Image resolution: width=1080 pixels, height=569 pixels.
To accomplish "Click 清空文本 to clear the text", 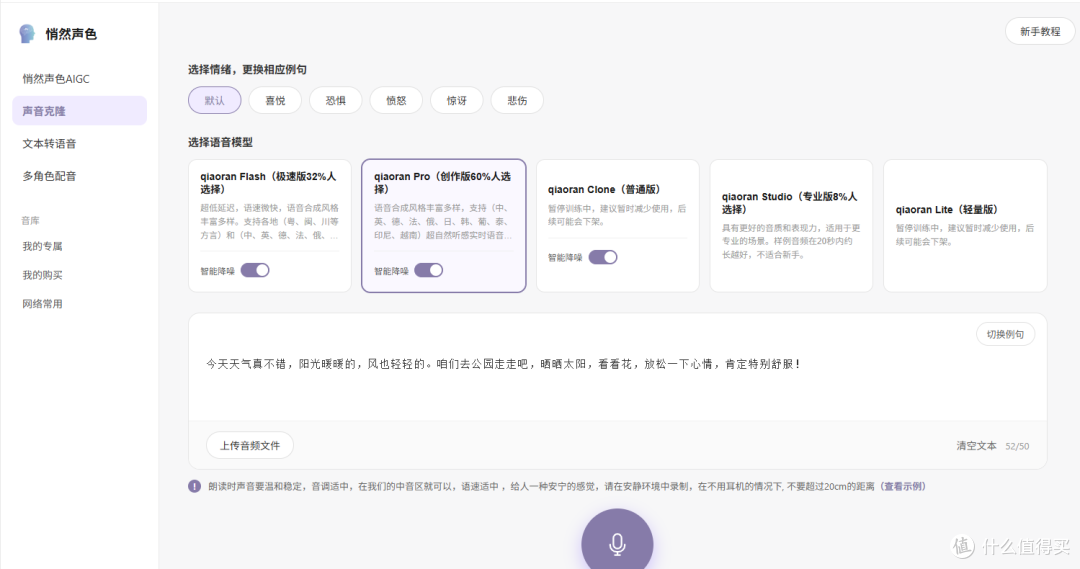I will point(976,446).
